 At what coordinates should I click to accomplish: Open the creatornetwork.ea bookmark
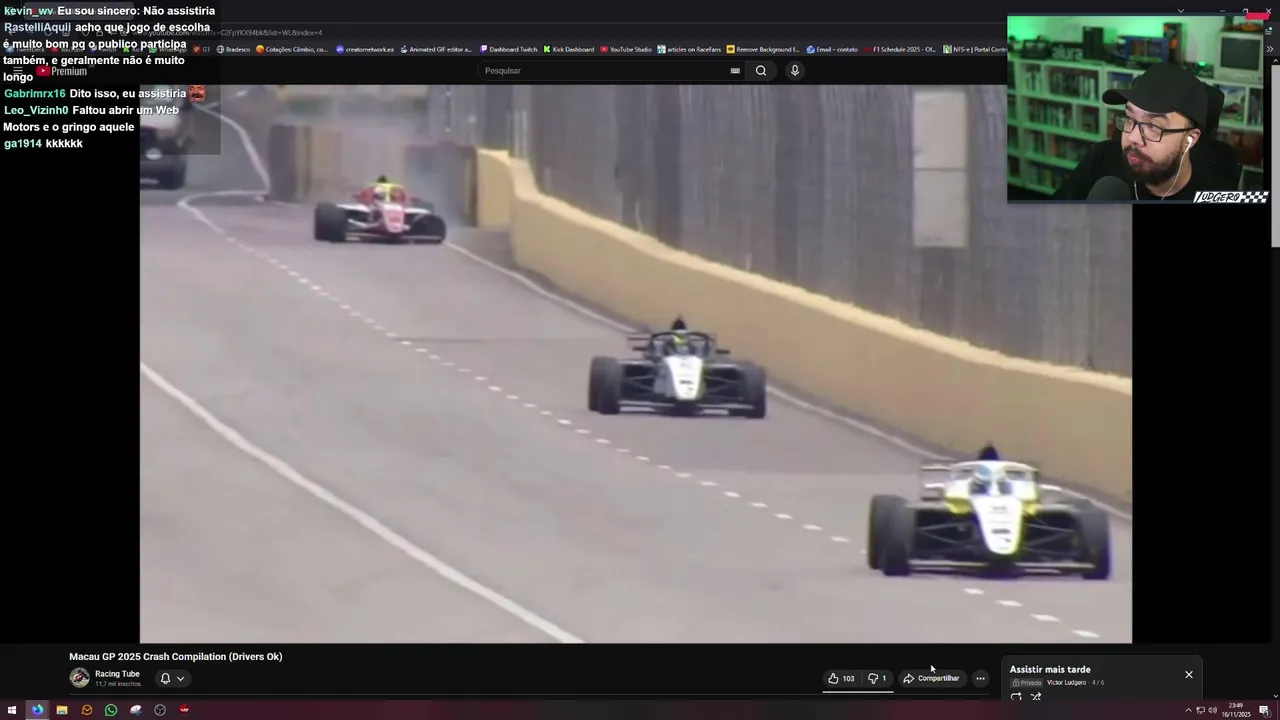365,49
